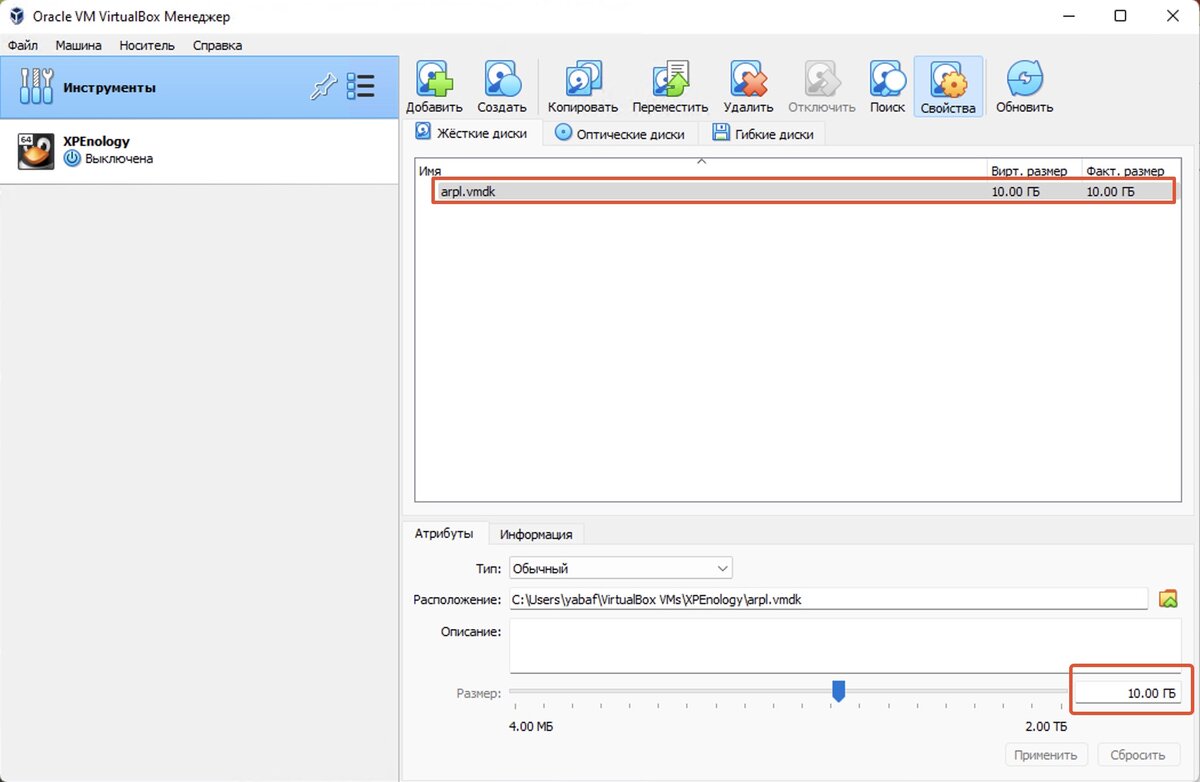Click the Описание text area
Image resolution: width=1200 pixels, height=782 pixels.
844,646
